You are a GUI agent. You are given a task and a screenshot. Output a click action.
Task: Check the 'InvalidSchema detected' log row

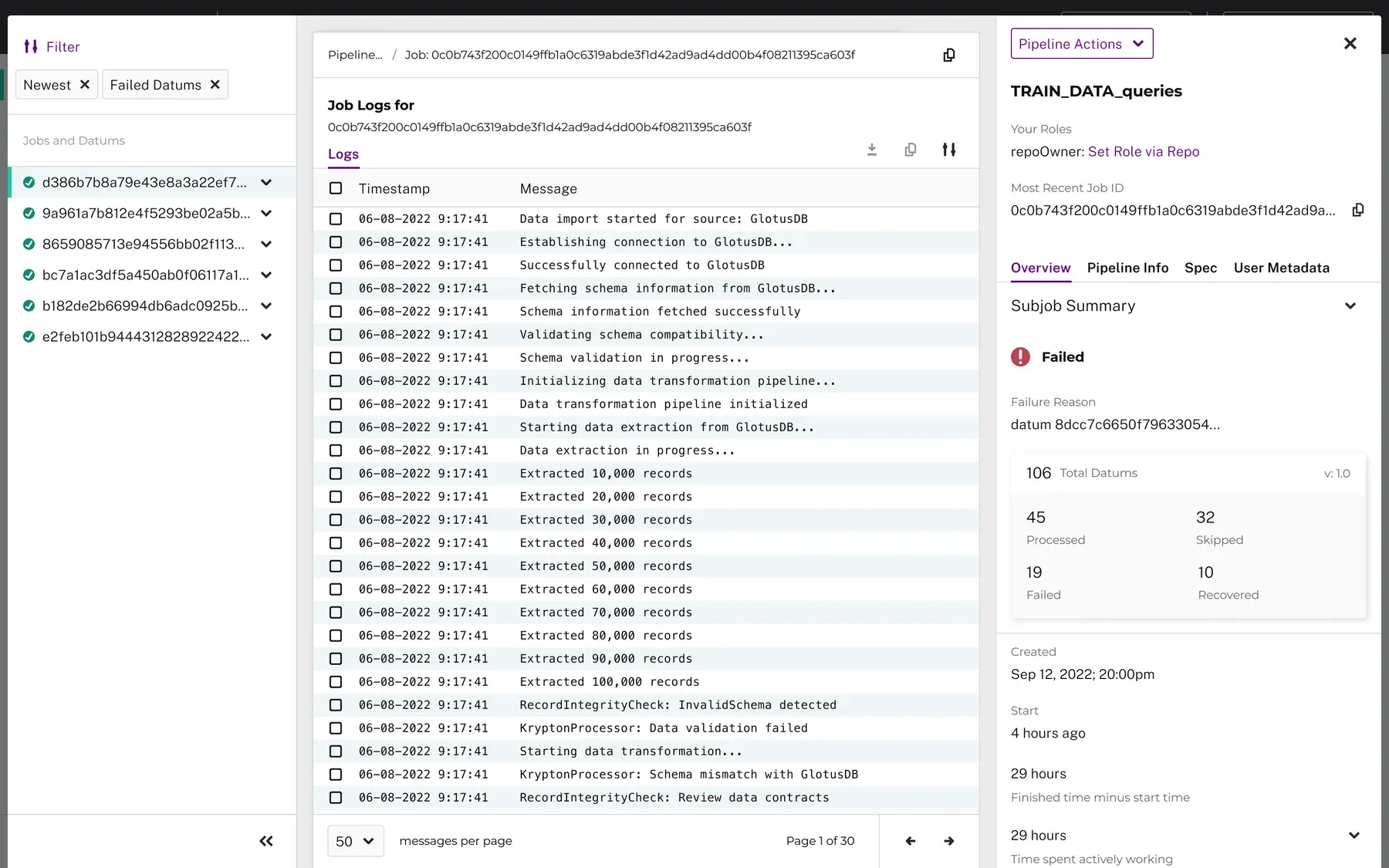pyautogui.click(x=336, y=705)
